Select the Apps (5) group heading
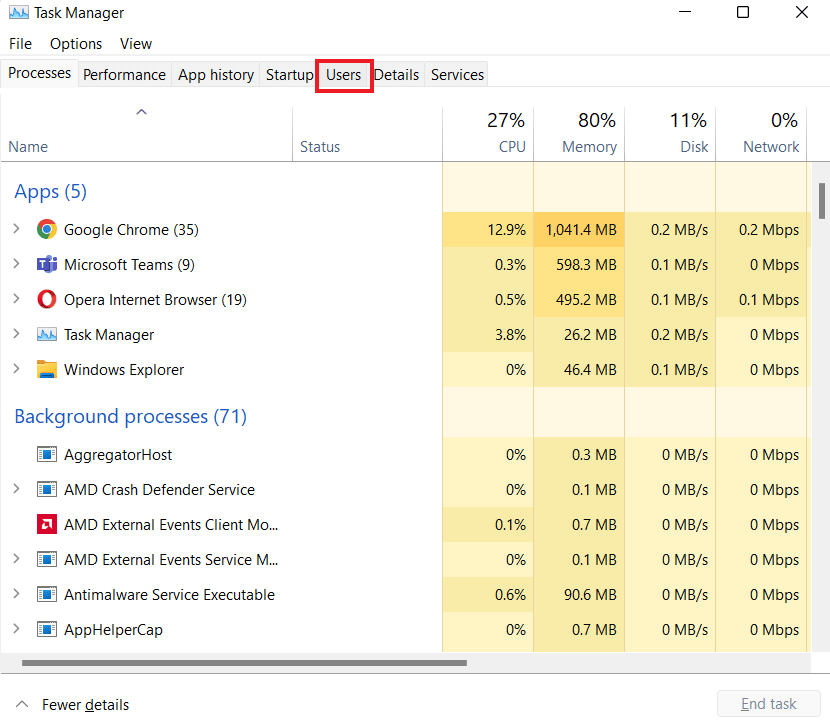830x725 pixels. pos(50,191)
